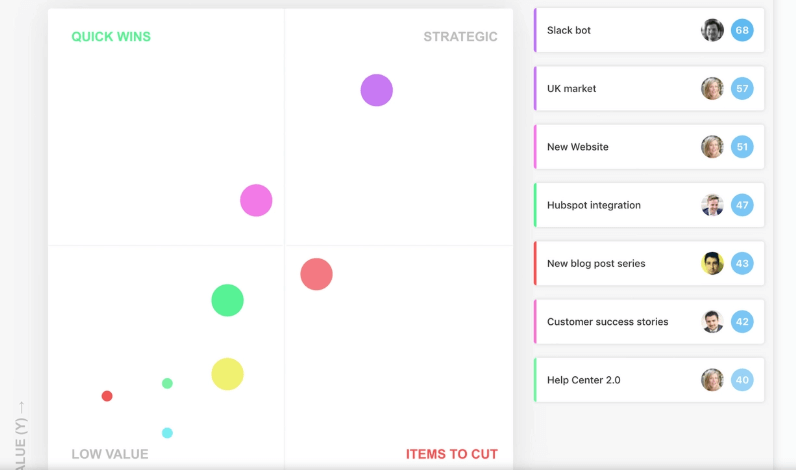Viewport: 796px width, 471px height.
Task: Select the small green dot
Action: (167, 383)
